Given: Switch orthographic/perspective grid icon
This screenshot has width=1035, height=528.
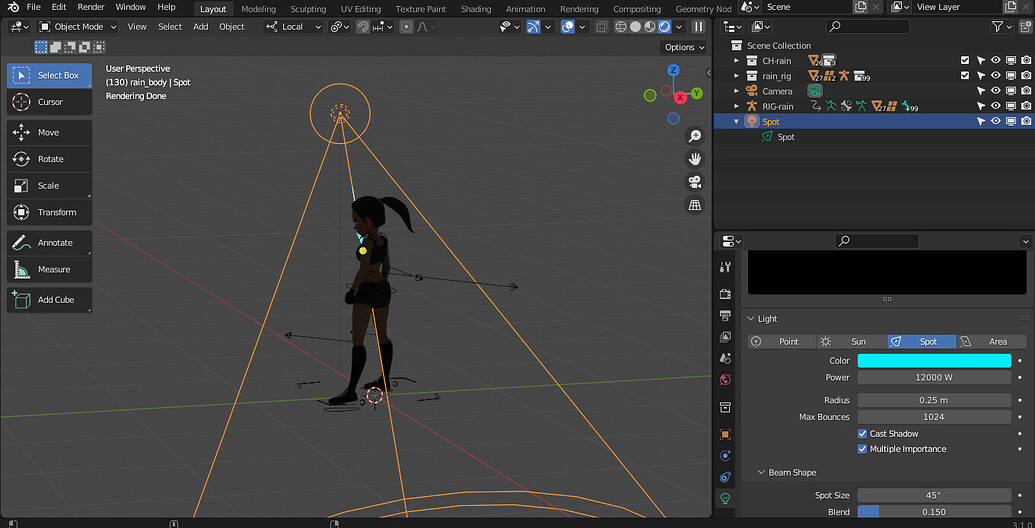Looking at the screenshot, I should [x=694, y=205].
